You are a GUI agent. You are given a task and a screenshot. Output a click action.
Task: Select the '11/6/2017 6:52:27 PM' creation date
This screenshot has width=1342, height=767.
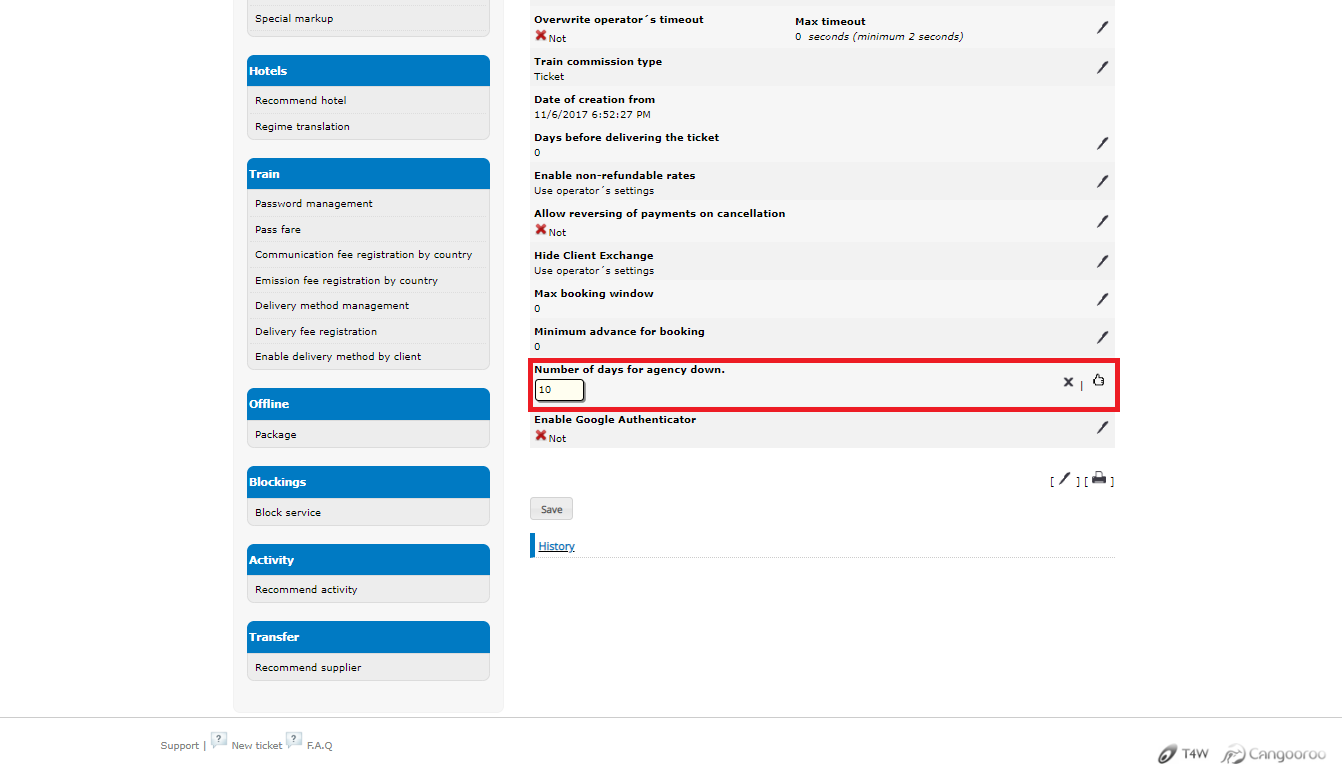click(x=592, y=115)
